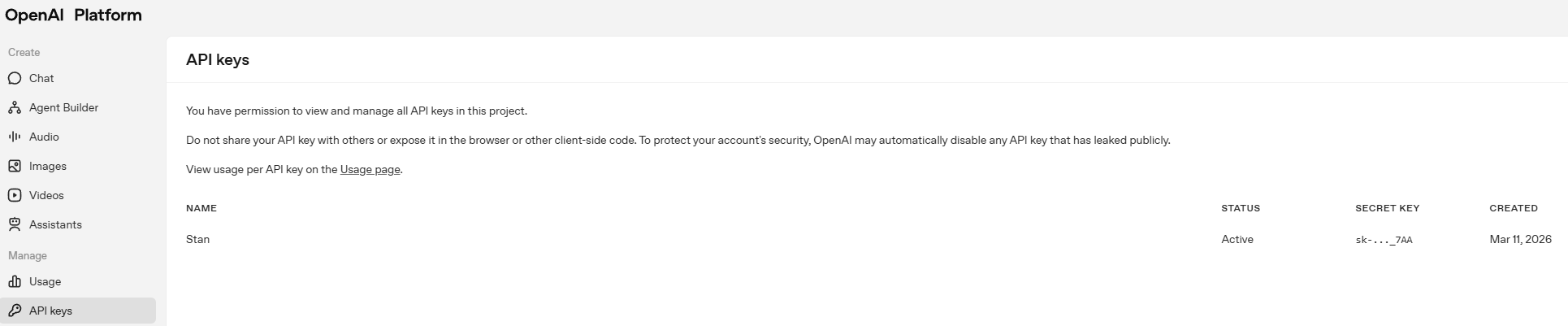Click the Audio waveform icon

click(x=15, y=137)
